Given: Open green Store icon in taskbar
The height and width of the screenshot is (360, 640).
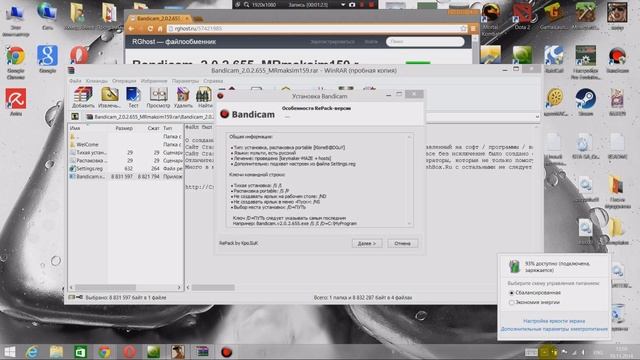Looking at the screenshot, I should 80,352.
